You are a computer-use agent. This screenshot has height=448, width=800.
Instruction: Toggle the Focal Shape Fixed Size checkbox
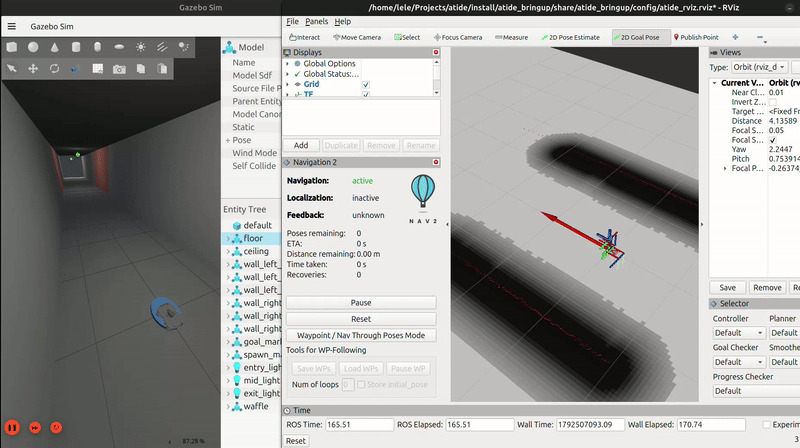tap(772, 140)
